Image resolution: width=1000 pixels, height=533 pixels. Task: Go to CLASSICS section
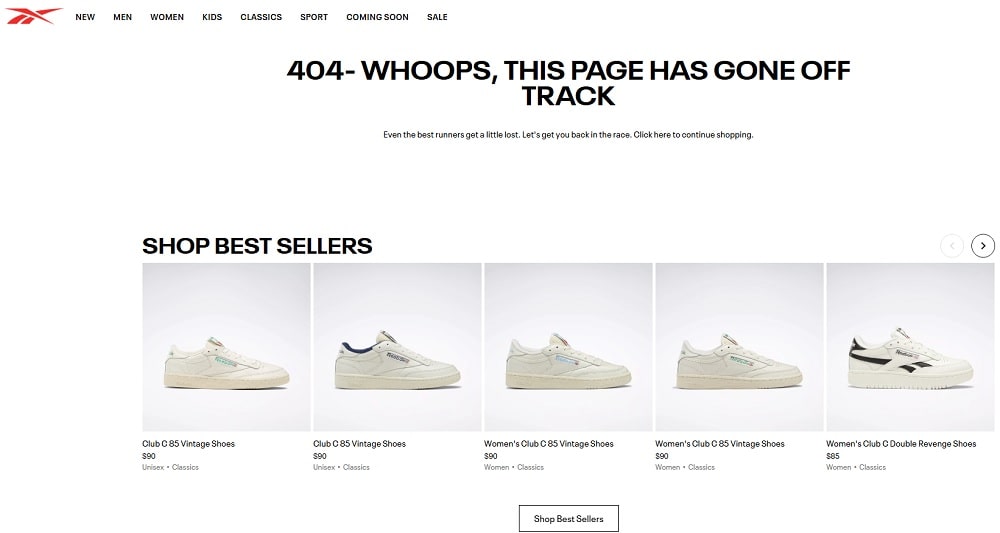(261, 17)
